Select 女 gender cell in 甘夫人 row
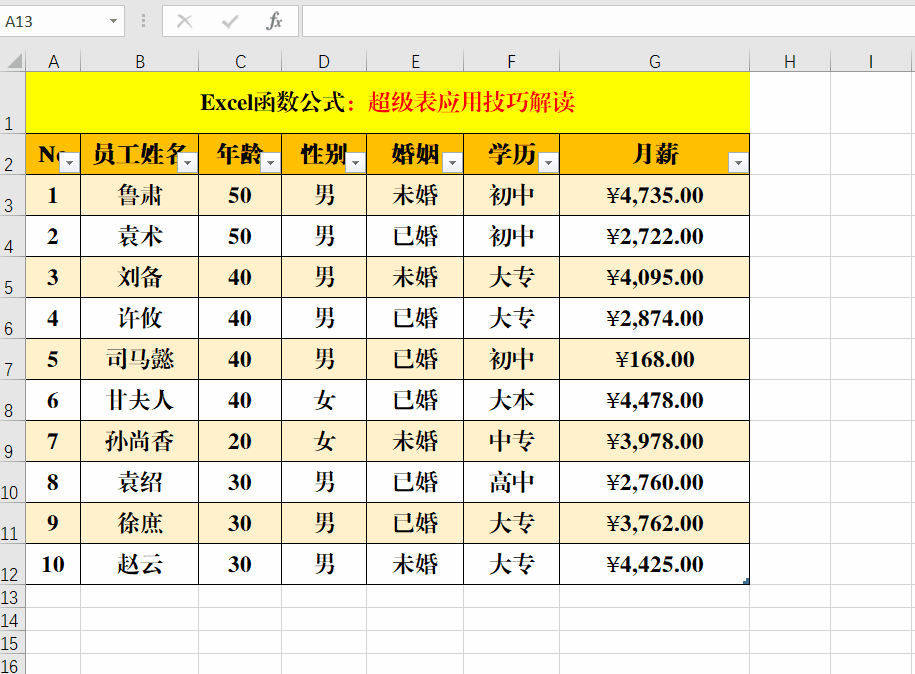The height and width of the screenshot is (674, 915). 324,400
